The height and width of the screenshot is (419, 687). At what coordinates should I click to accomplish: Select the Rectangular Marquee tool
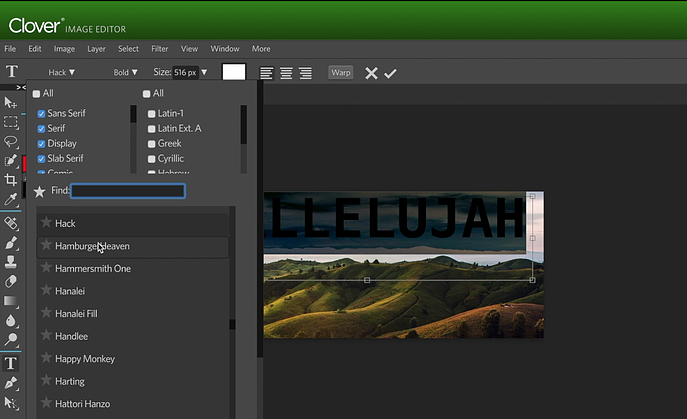(11, 122)
